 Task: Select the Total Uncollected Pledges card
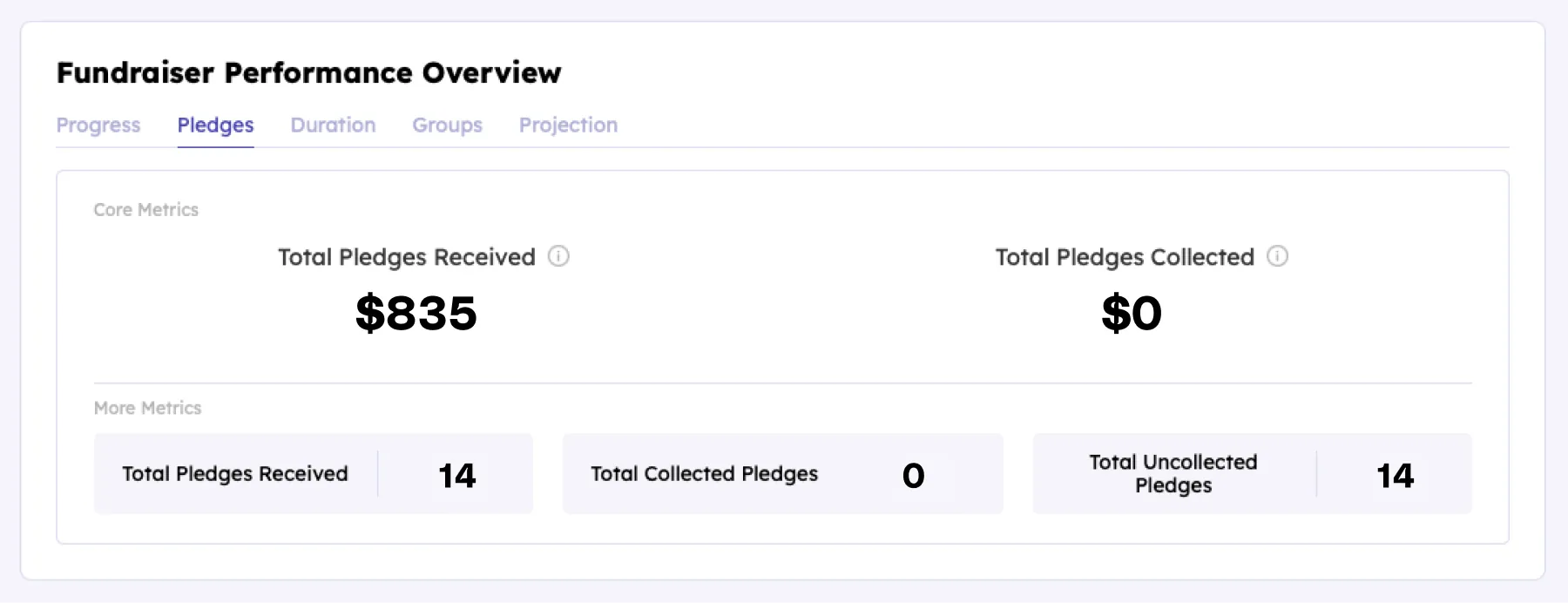tap(1252, 473)
